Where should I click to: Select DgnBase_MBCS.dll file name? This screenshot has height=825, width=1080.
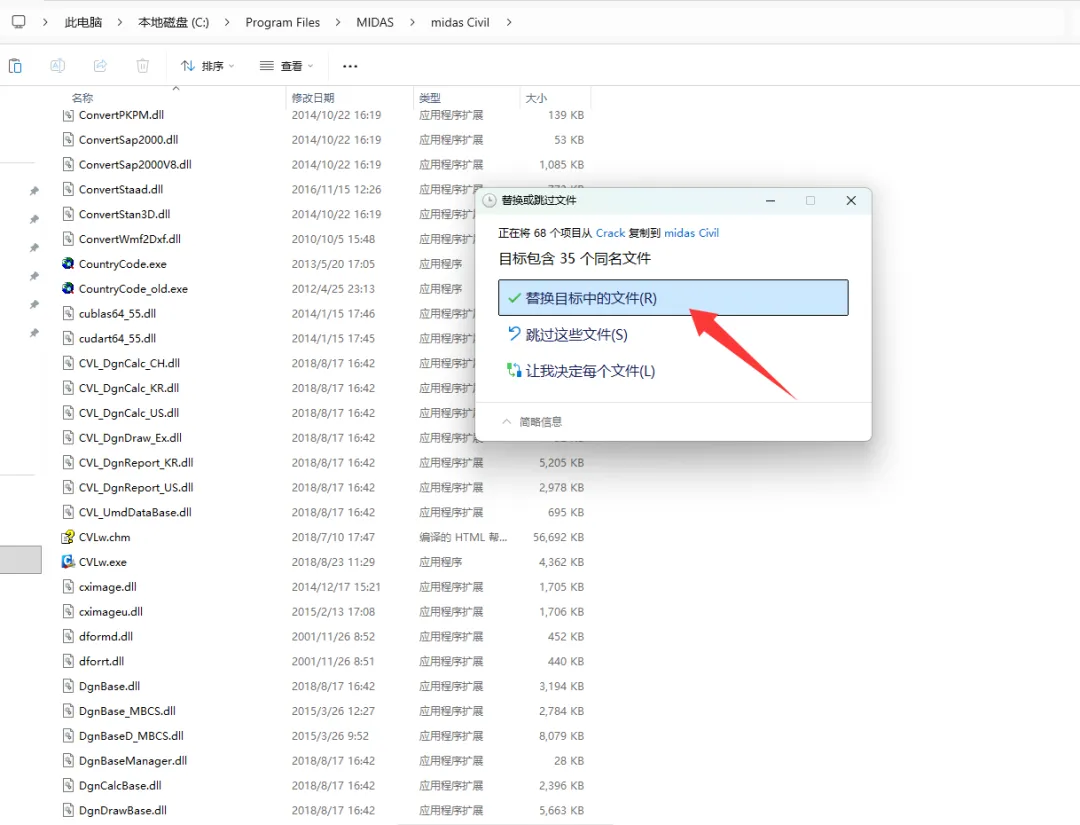[x=127, y=711]
